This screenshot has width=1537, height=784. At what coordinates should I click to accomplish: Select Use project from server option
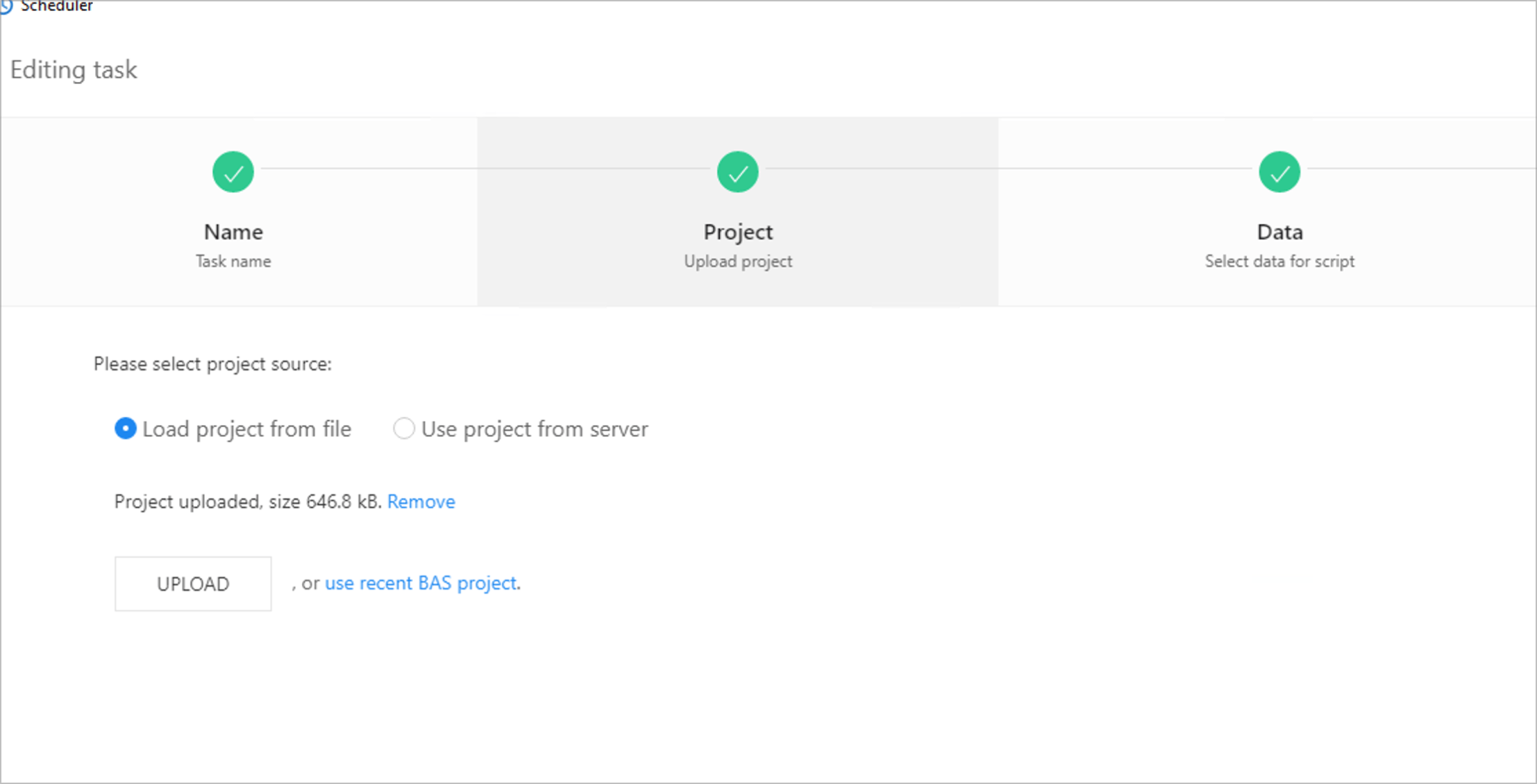[x=404, y=429]
